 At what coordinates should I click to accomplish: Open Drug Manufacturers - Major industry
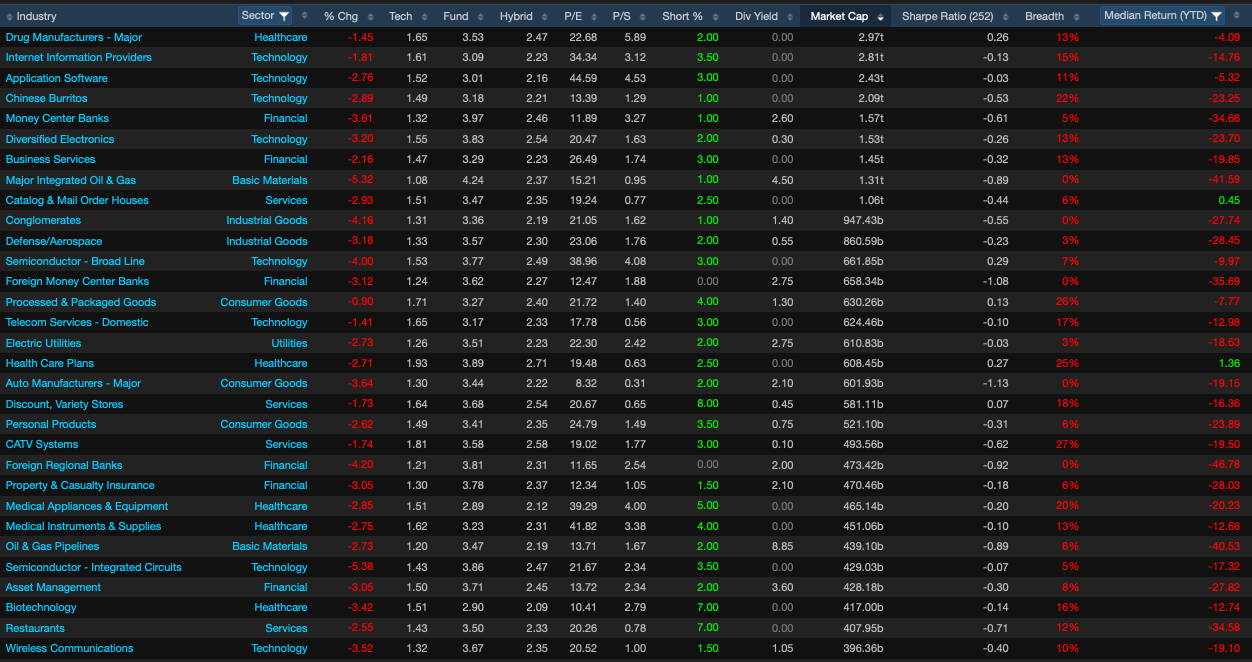coord(74,37)
